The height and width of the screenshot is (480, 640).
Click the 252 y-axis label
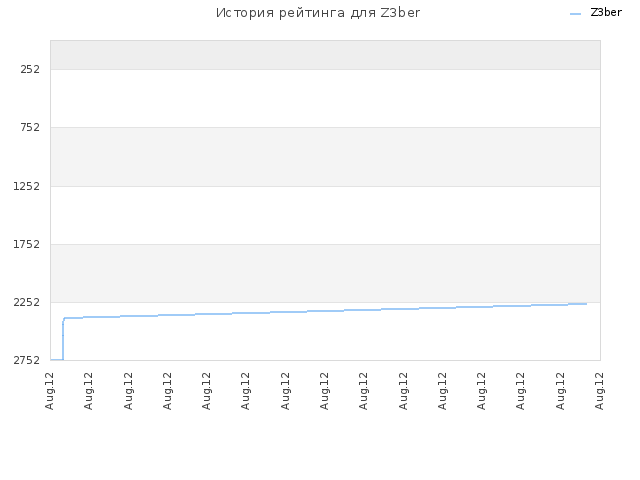tap(30, 69)
